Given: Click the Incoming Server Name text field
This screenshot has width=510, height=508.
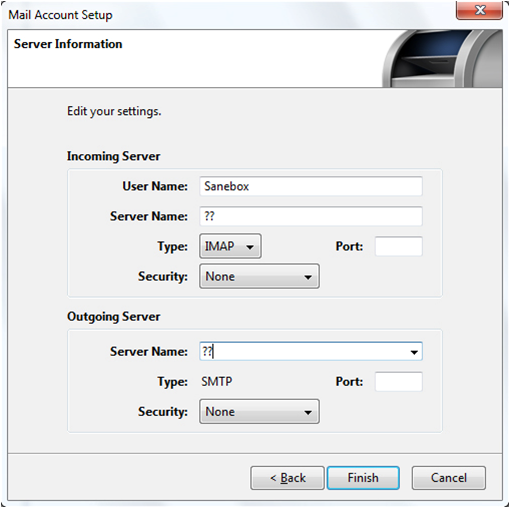Looking at the screenshot, I should pos(311,216).
